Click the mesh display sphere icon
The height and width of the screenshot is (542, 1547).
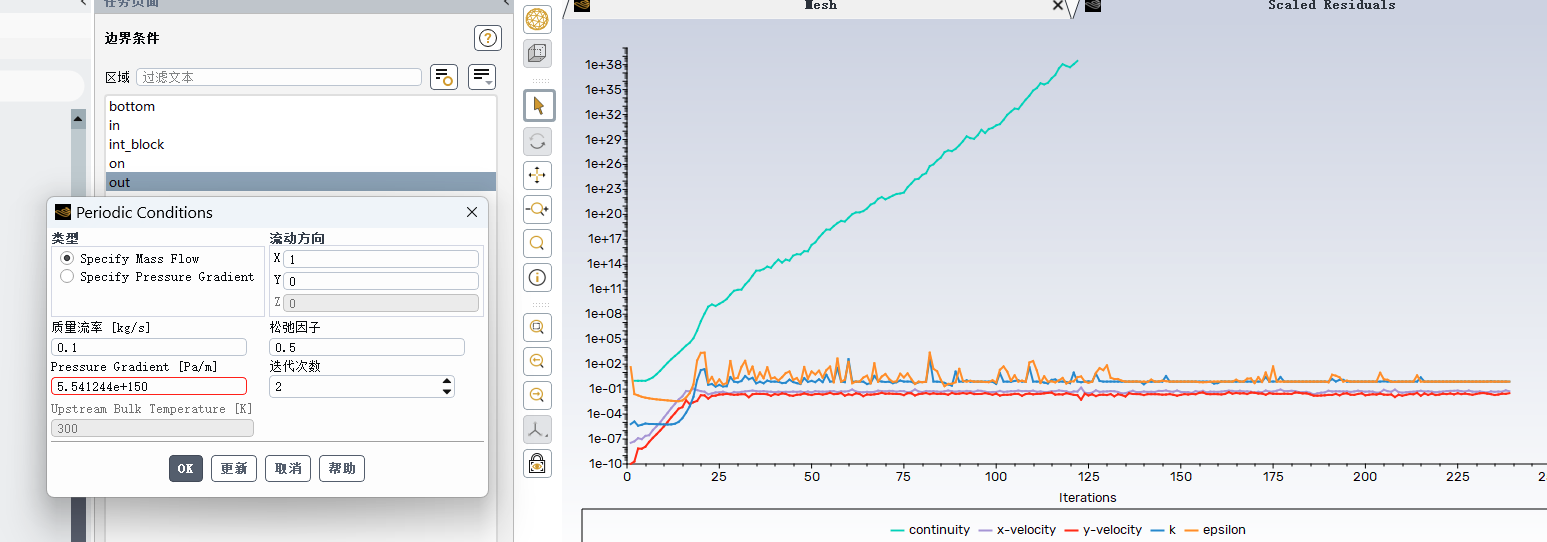(x=538, y=18)
